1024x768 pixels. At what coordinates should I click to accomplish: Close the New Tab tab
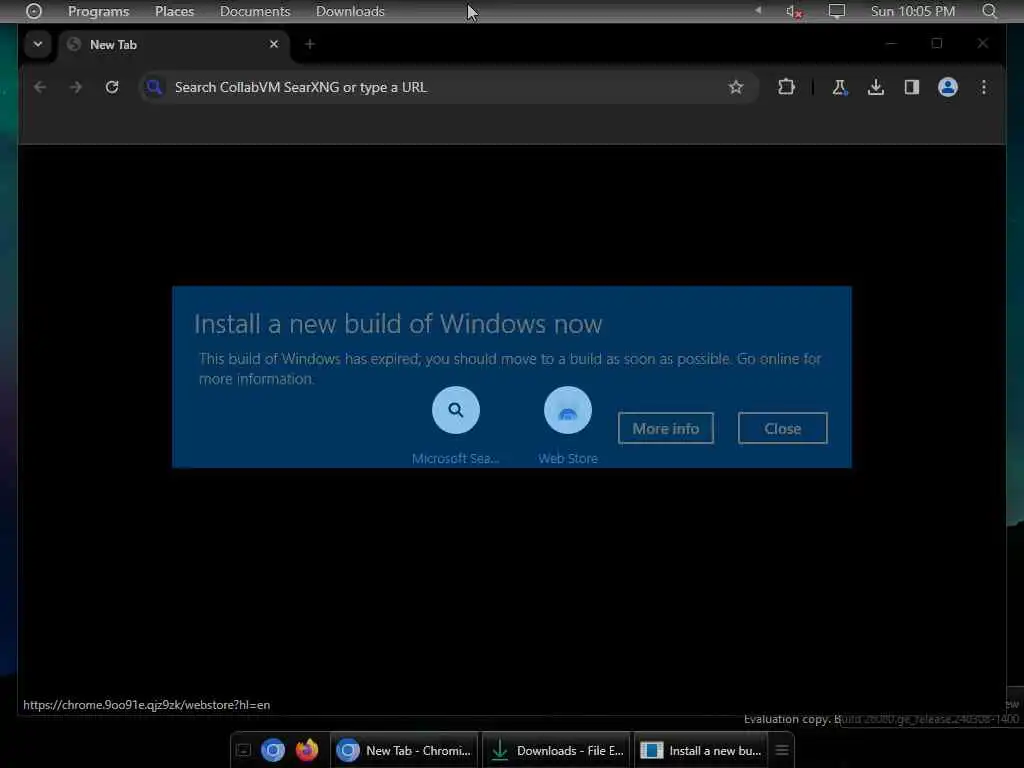point(274,44)
